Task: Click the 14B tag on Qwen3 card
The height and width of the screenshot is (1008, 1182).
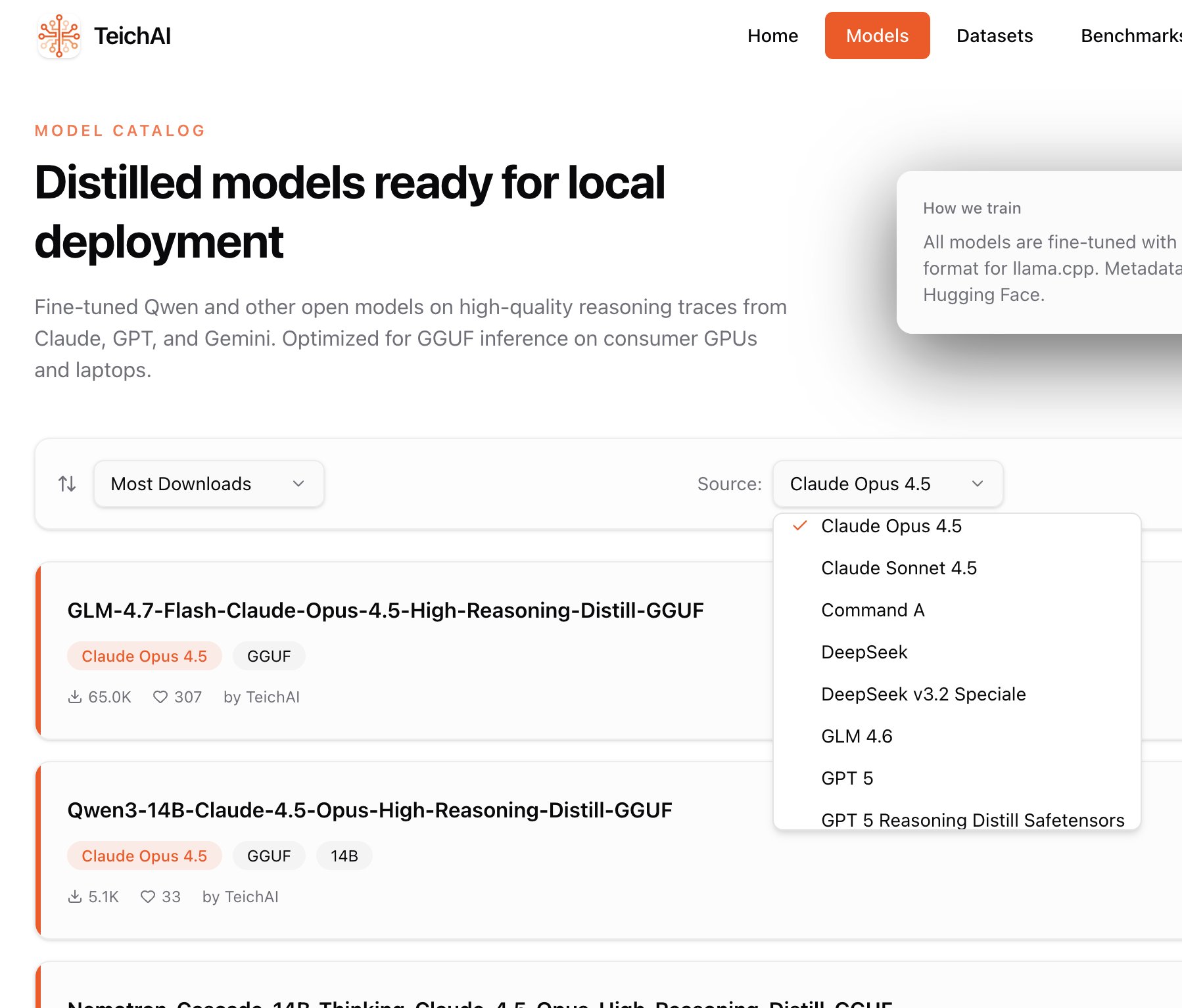Action: click(344, 856)
